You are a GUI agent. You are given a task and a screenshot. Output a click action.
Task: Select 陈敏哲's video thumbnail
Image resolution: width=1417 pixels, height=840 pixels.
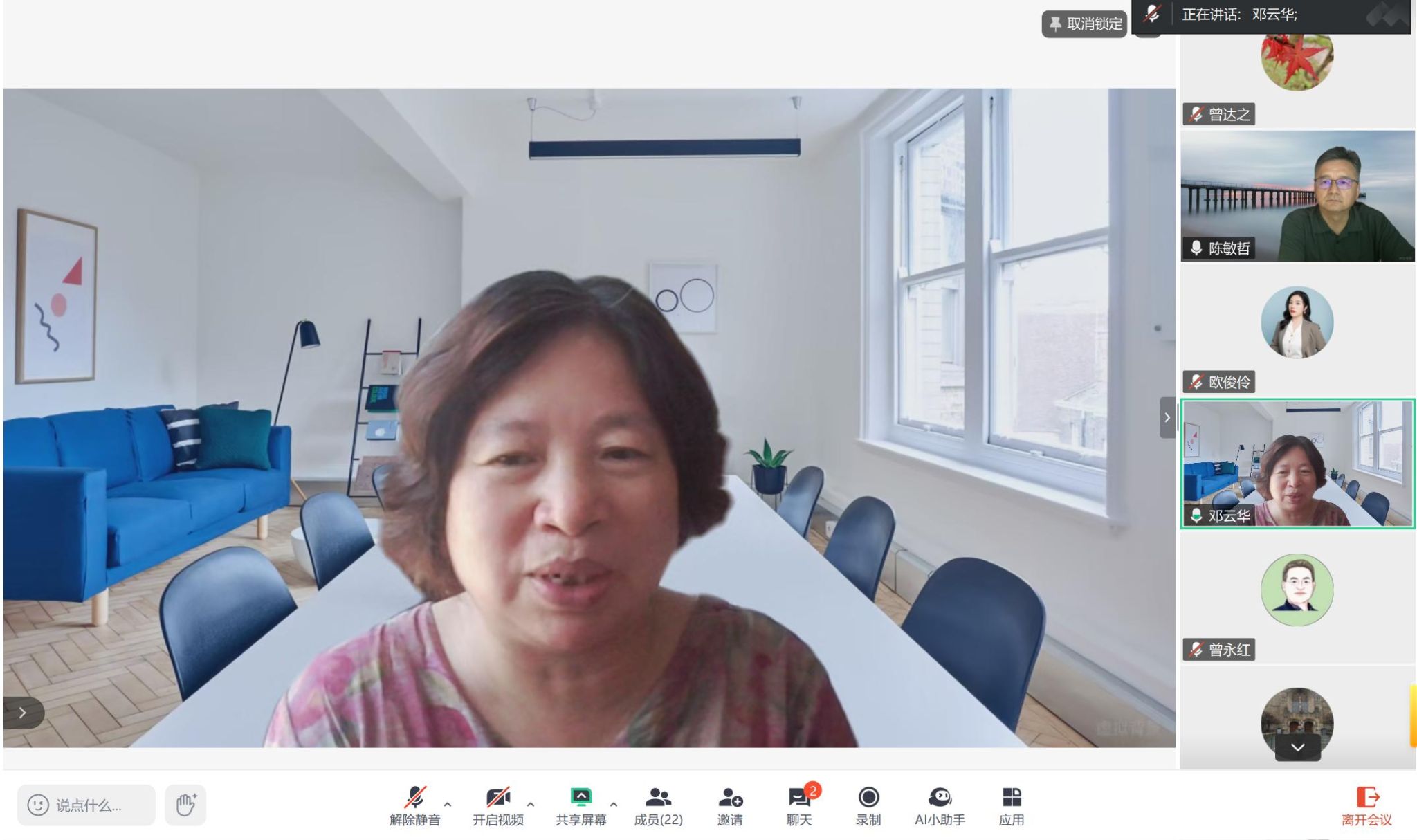coord(1297,196)
